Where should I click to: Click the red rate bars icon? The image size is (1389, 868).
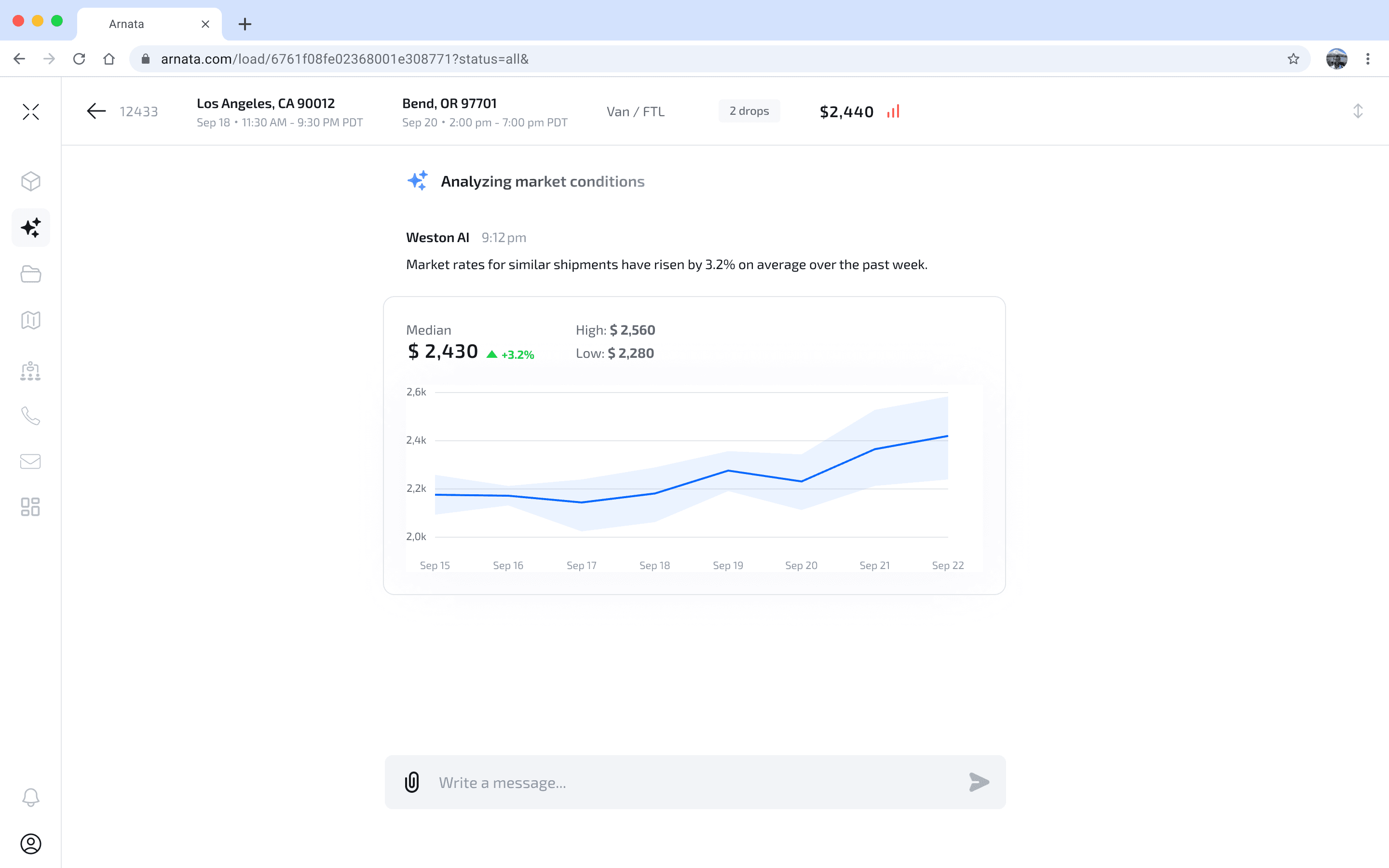(893, 111)
